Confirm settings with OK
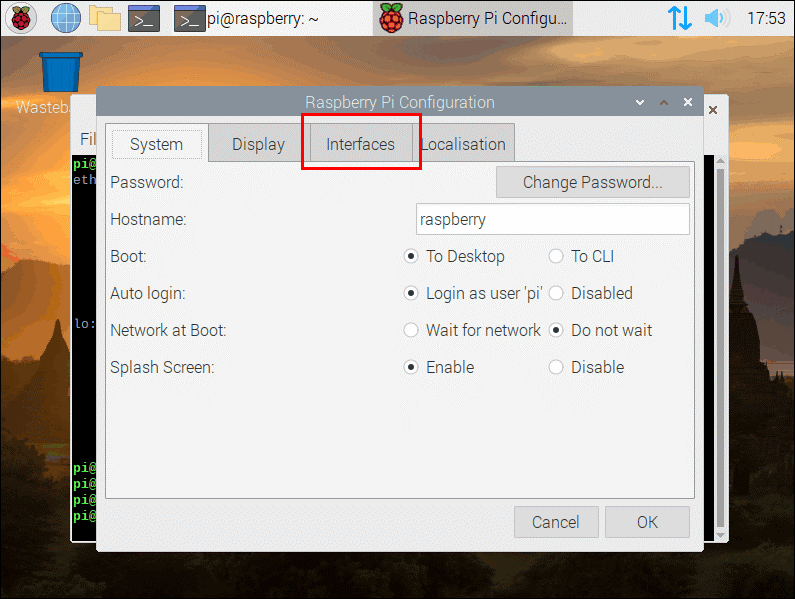Viewport: 795px width, 599px height. pos(647,522)
